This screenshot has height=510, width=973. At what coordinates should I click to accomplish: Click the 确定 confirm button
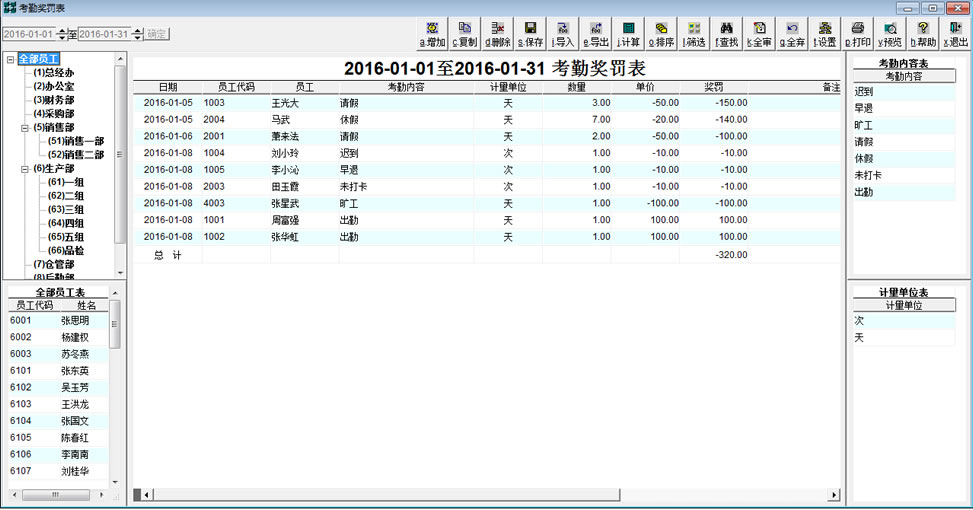pyautogui.click(x=157, y=34)
